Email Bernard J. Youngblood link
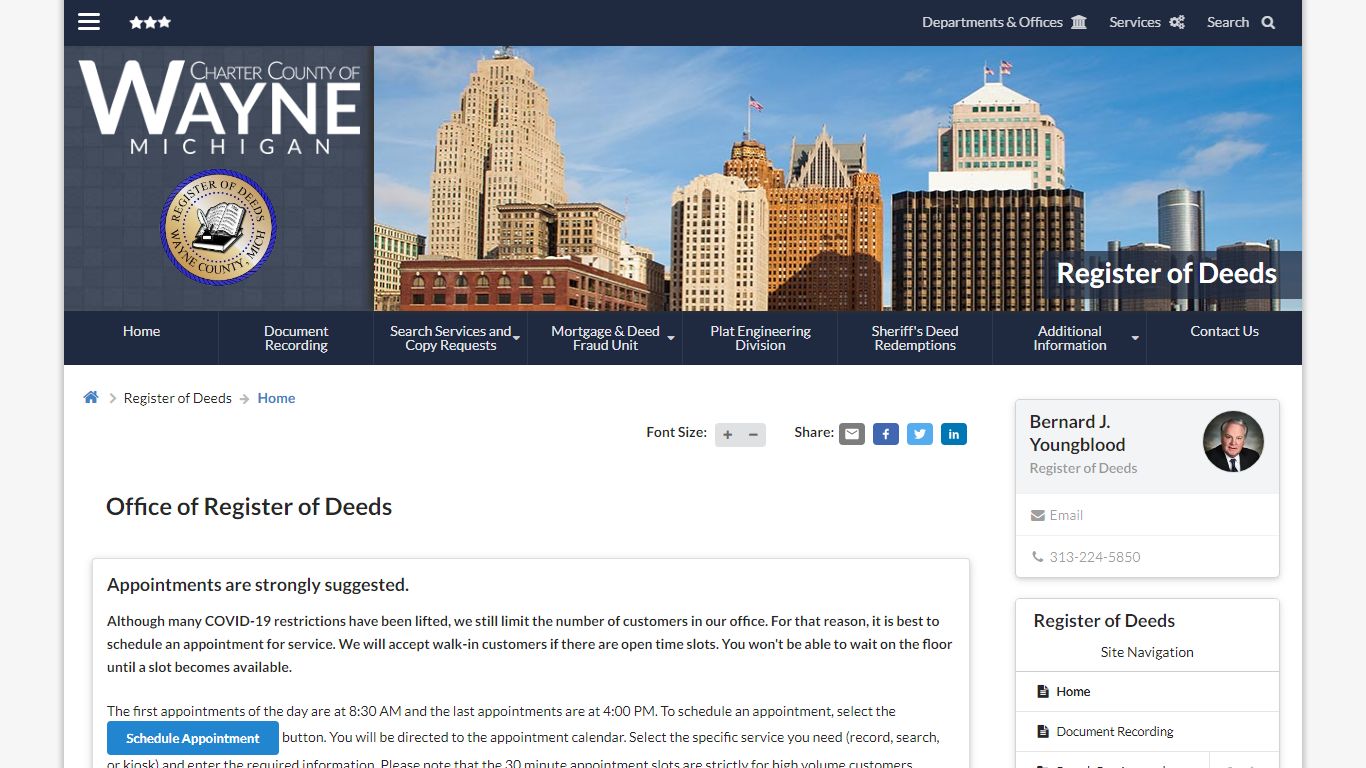 click(x=1066, y=515)
